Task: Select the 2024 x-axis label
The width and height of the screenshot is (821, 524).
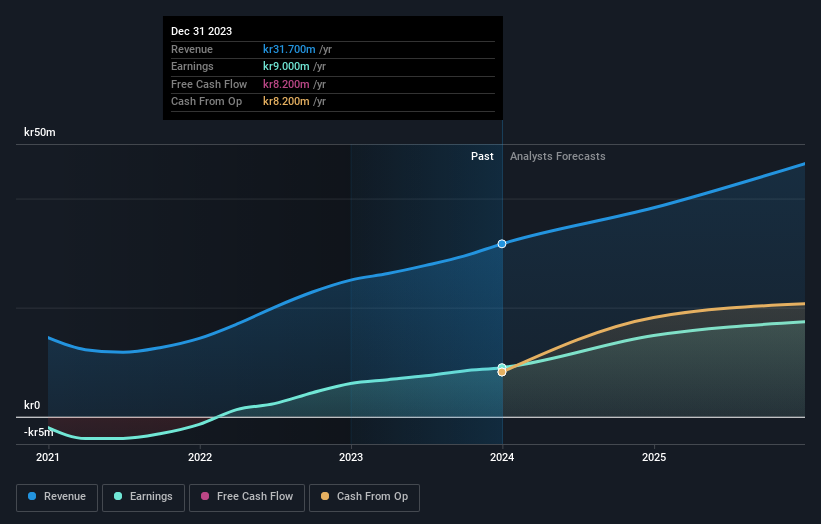Action: [x=502, y=458]
